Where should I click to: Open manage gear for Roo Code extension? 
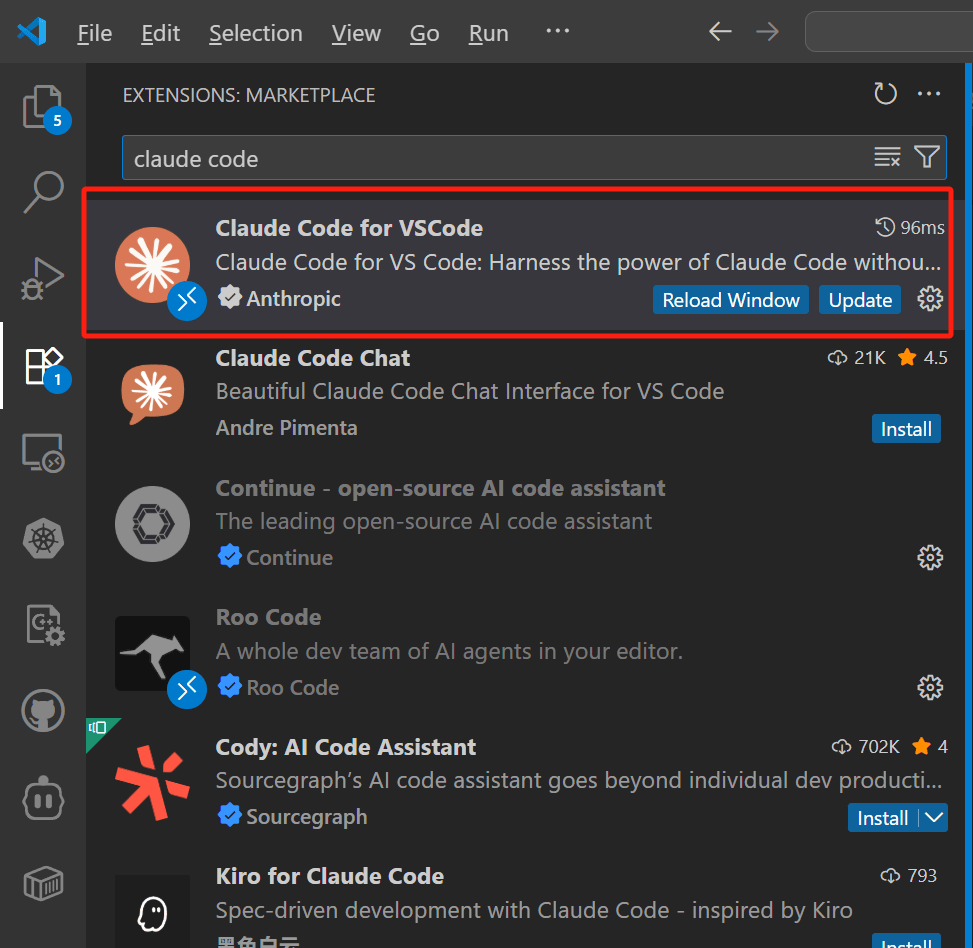pos(930,687)
